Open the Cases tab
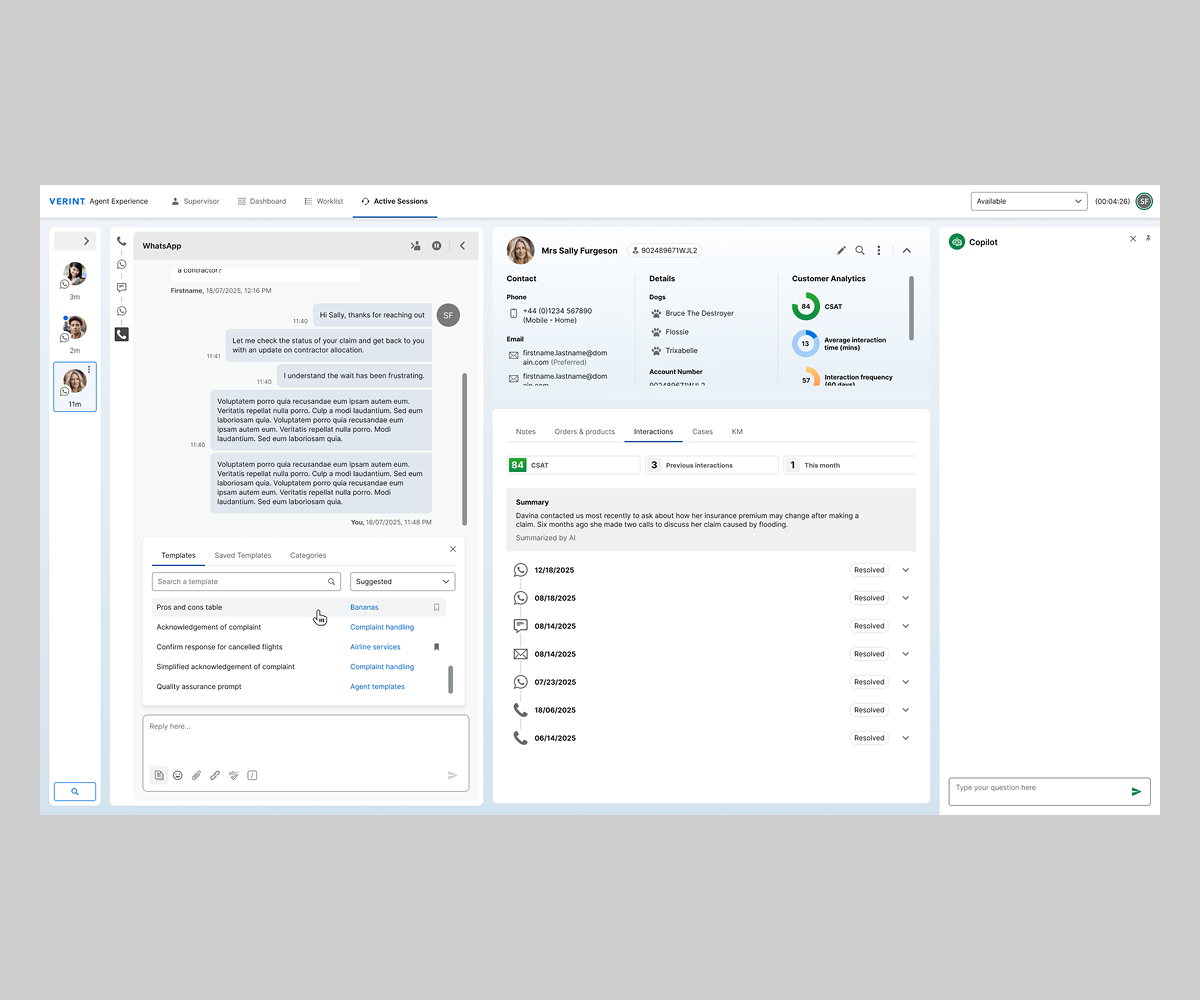 click(702, 432)
